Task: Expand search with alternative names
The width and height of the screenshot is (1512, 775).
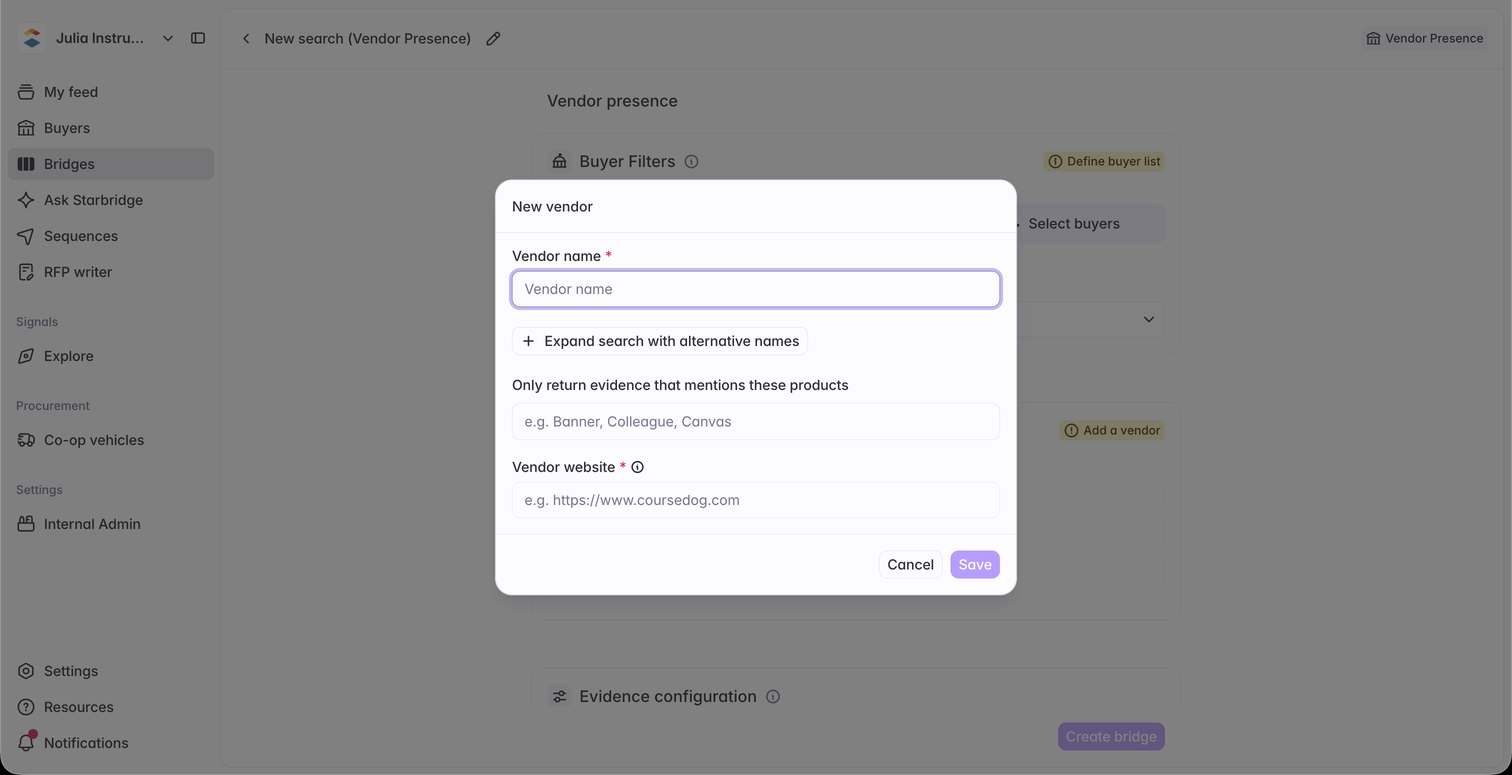Action: point(660,341)
